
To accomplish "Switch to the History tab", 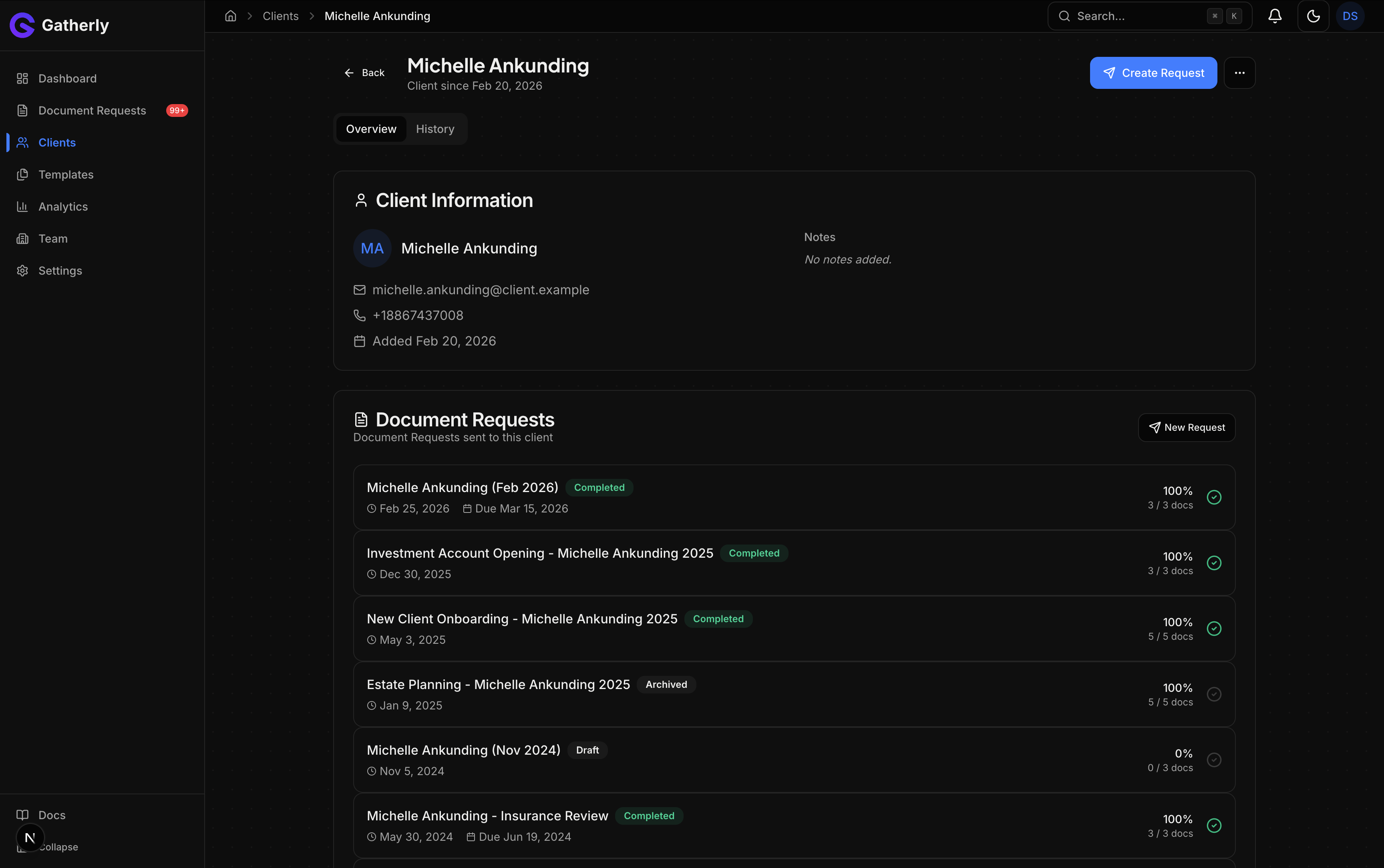I will coord(435,129).
